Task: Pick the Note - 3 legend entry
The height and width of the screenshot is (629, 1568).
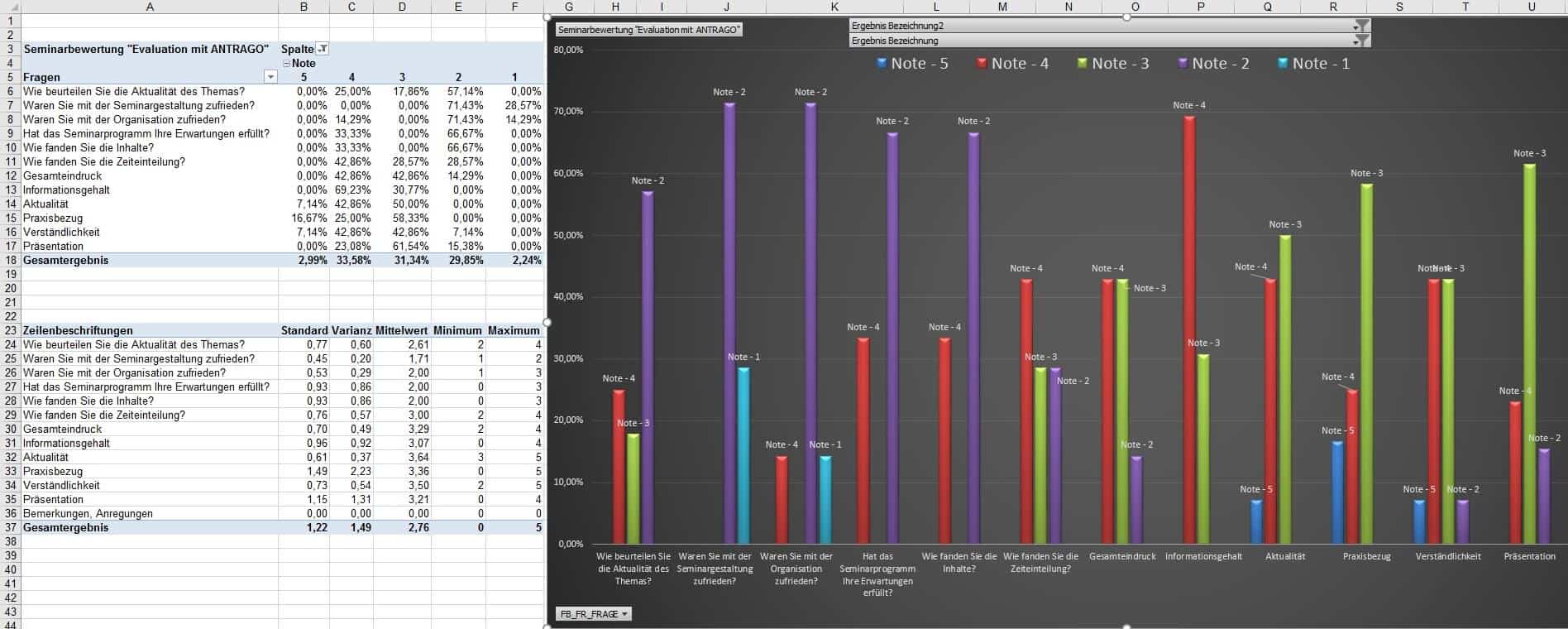Action: tap(1112, 64)
